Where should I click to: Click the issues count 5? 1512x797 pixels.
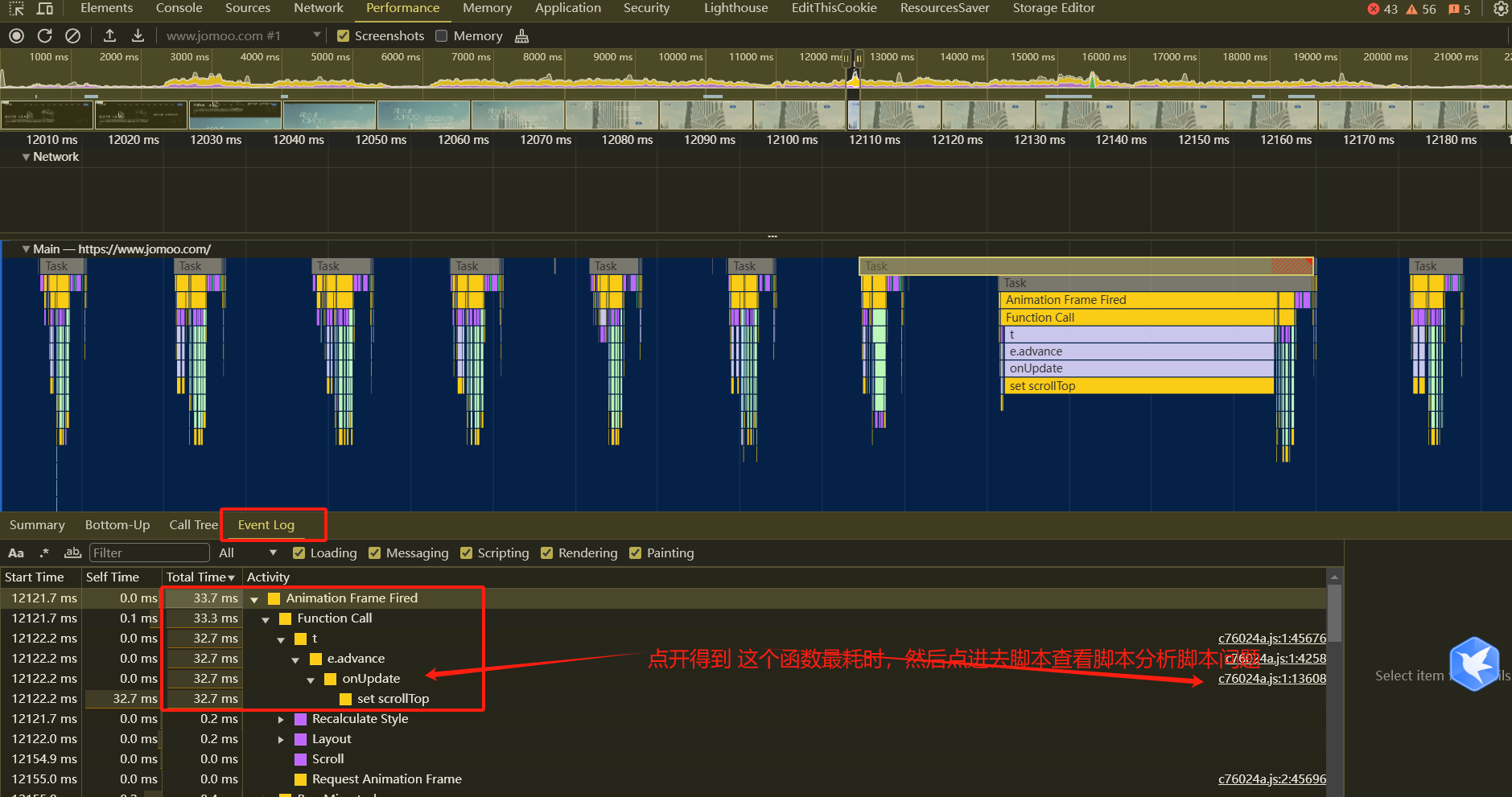(x=1459, y=9)
